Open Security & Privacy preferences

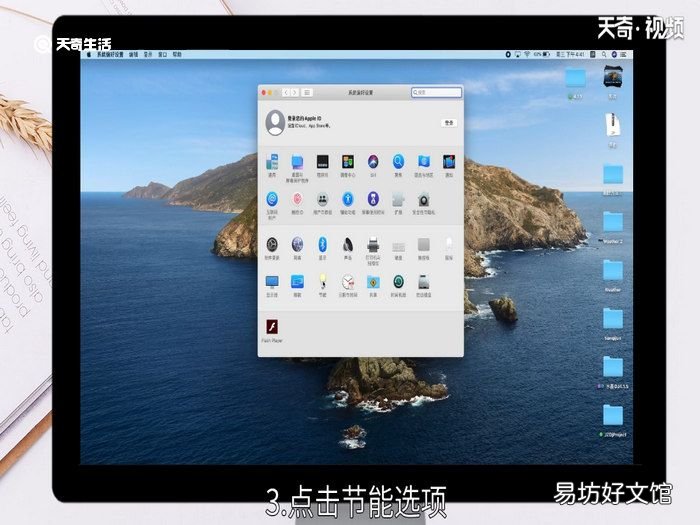pos(424,199)
